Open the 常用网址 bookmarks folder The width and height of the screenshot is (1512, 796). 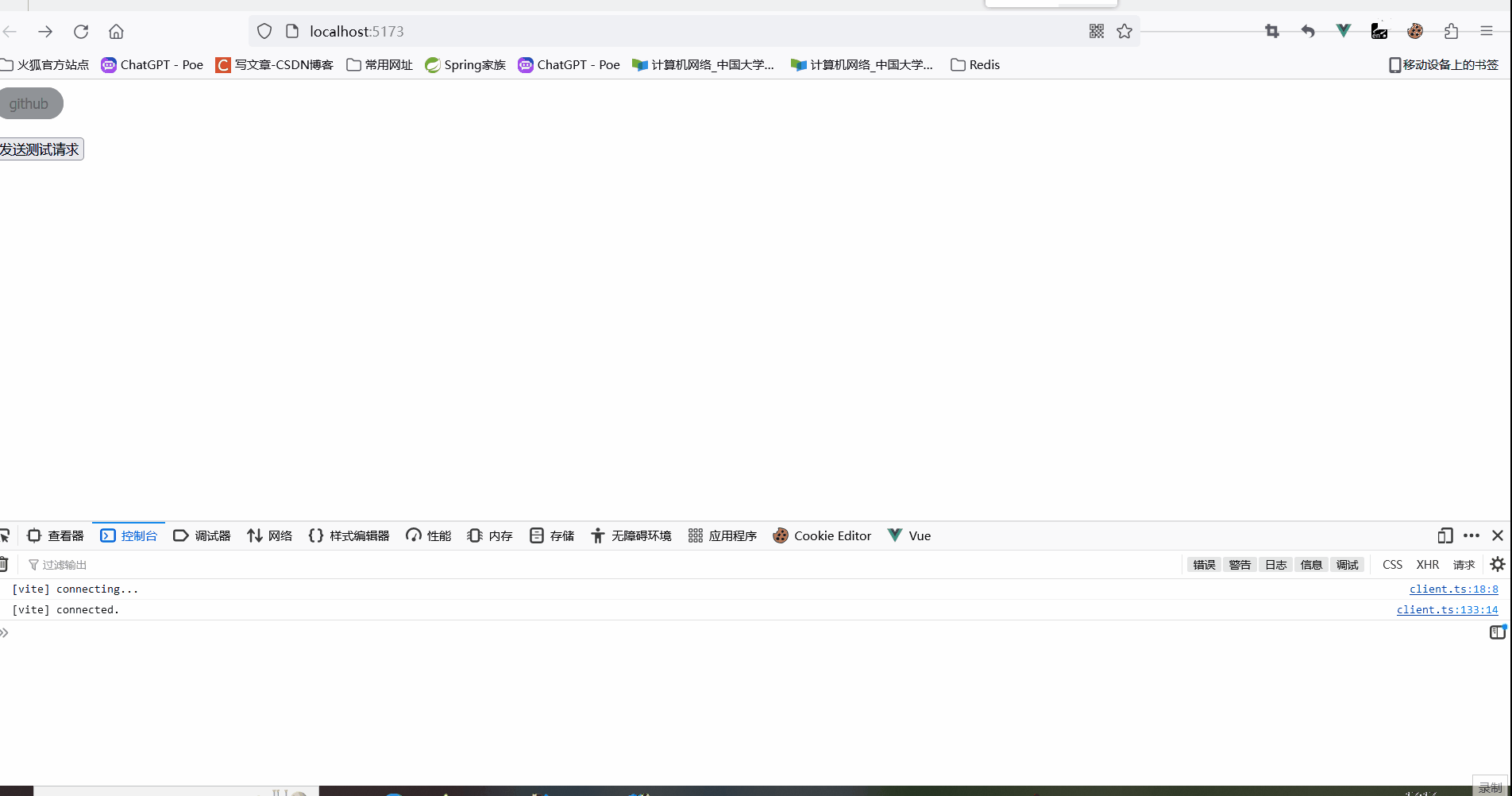pos(380,65)
